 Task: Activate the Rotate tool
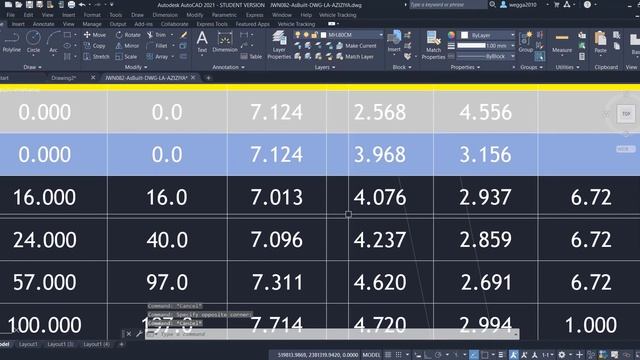[x=128, y=35]
